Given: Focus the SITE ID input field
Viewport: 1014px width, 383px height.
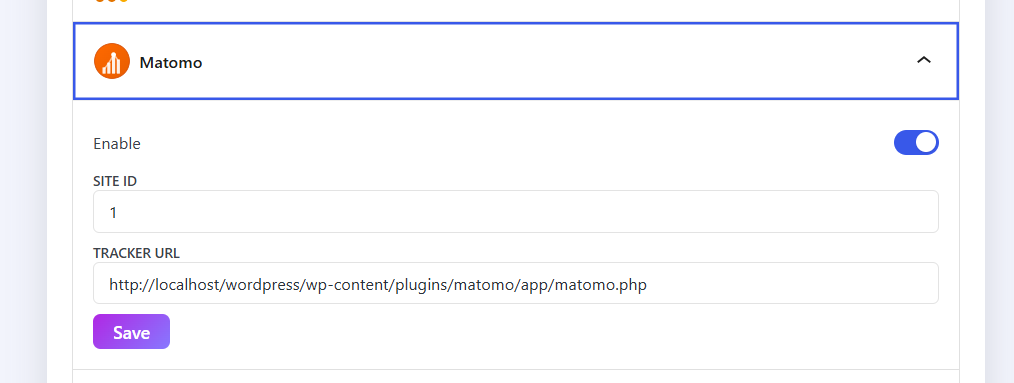Looking at the screenshot, I should click(515, 212).
